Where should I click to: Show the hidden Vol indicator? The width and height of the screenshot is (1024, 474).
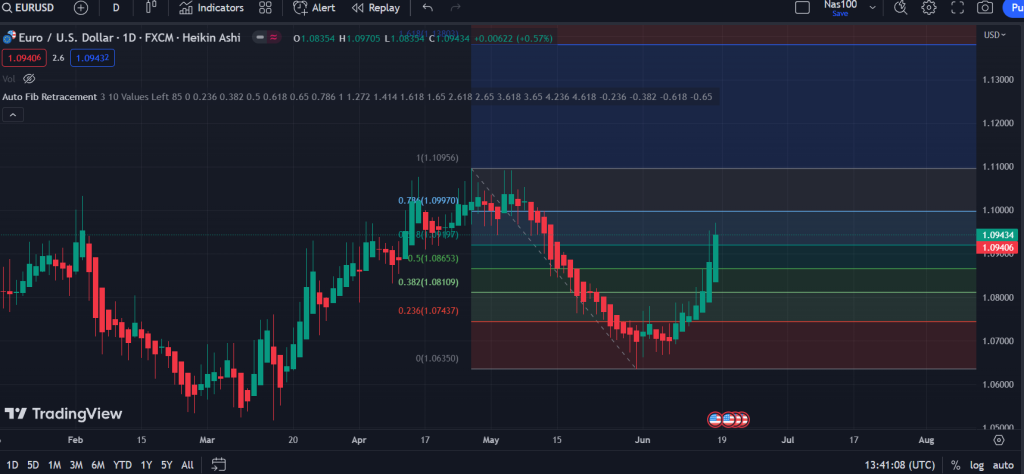tap(29, 78)
